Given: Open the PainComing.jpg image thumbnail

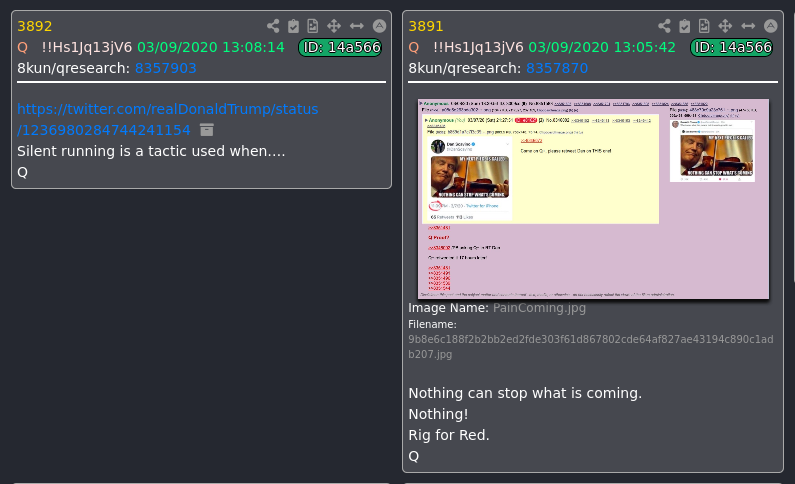Looking at the screenshot, I should [x=593, y=199].
